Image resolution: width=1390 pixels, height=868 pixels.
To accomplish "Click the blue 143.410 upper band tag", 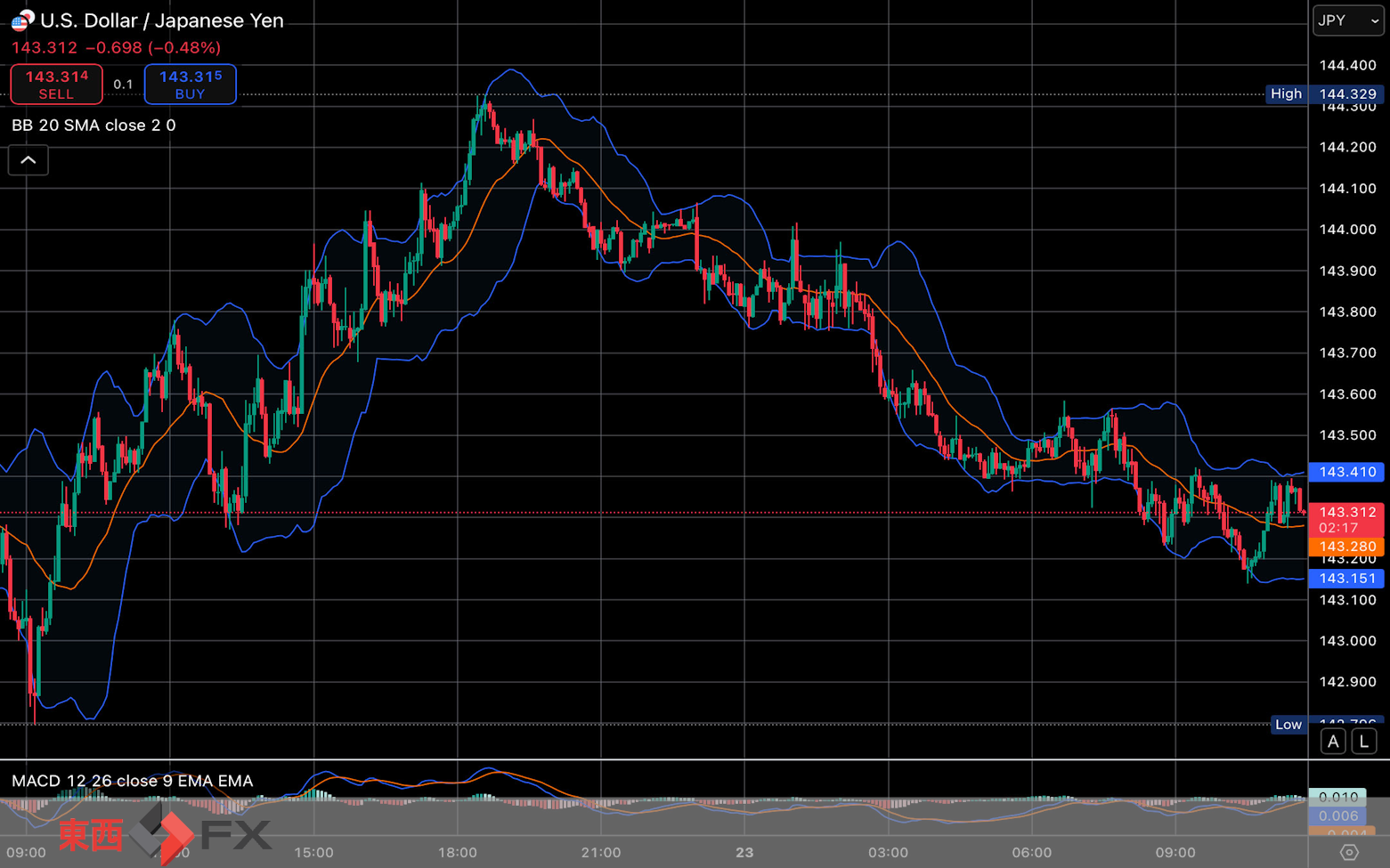I will [1346, 472].
